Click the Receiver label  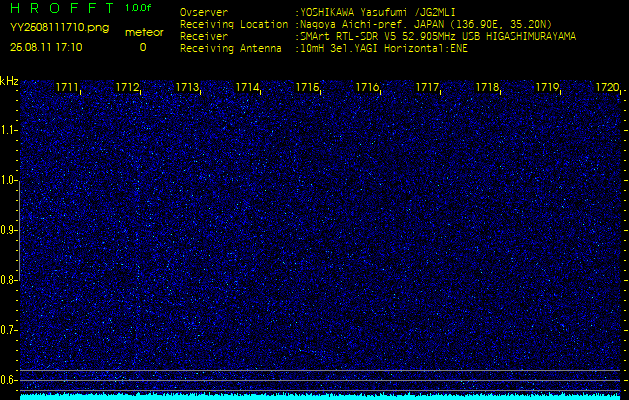pos(204,37)
